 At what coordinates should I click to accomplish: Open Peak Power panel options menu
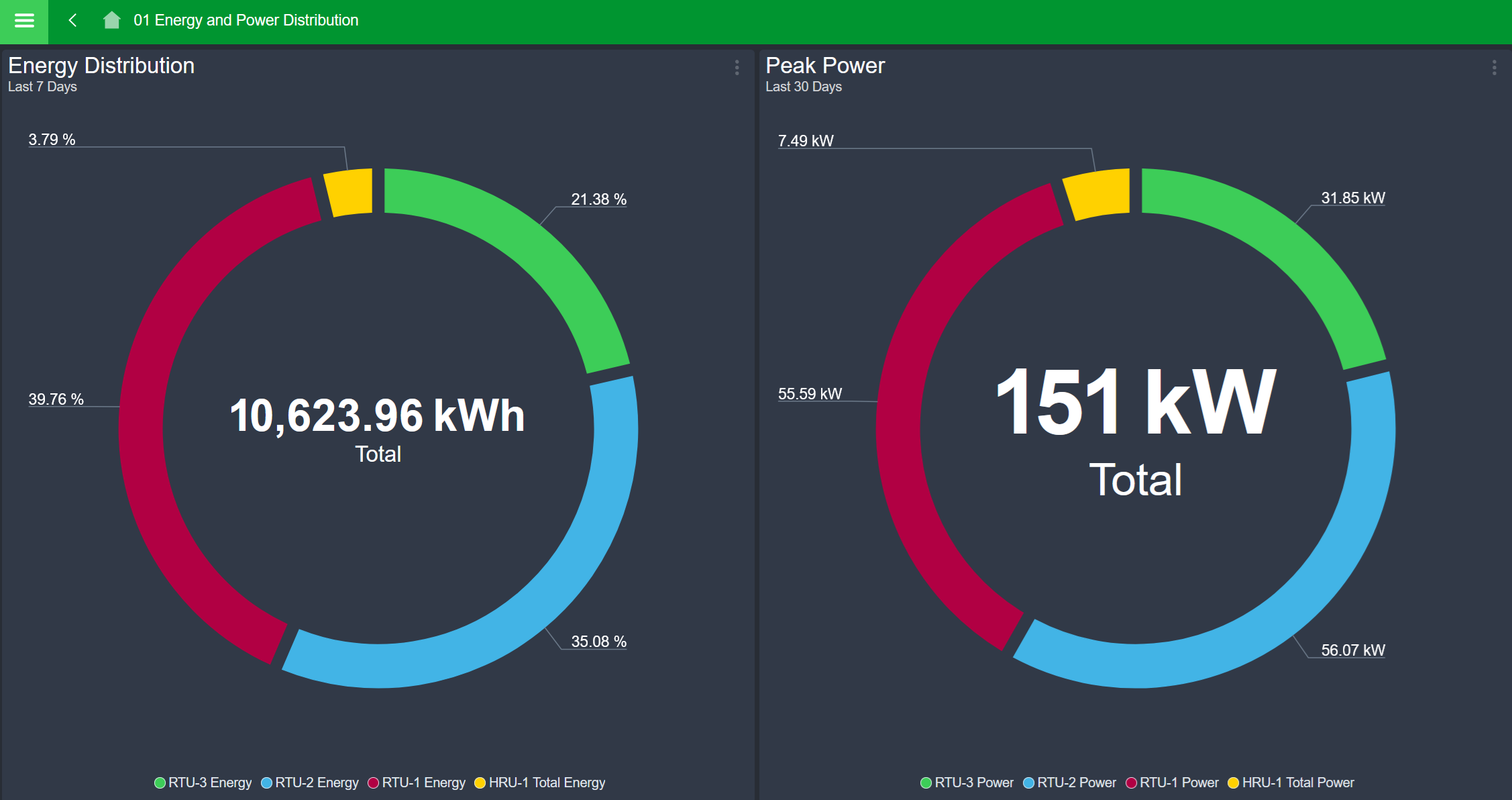(x=1494, y=67)
